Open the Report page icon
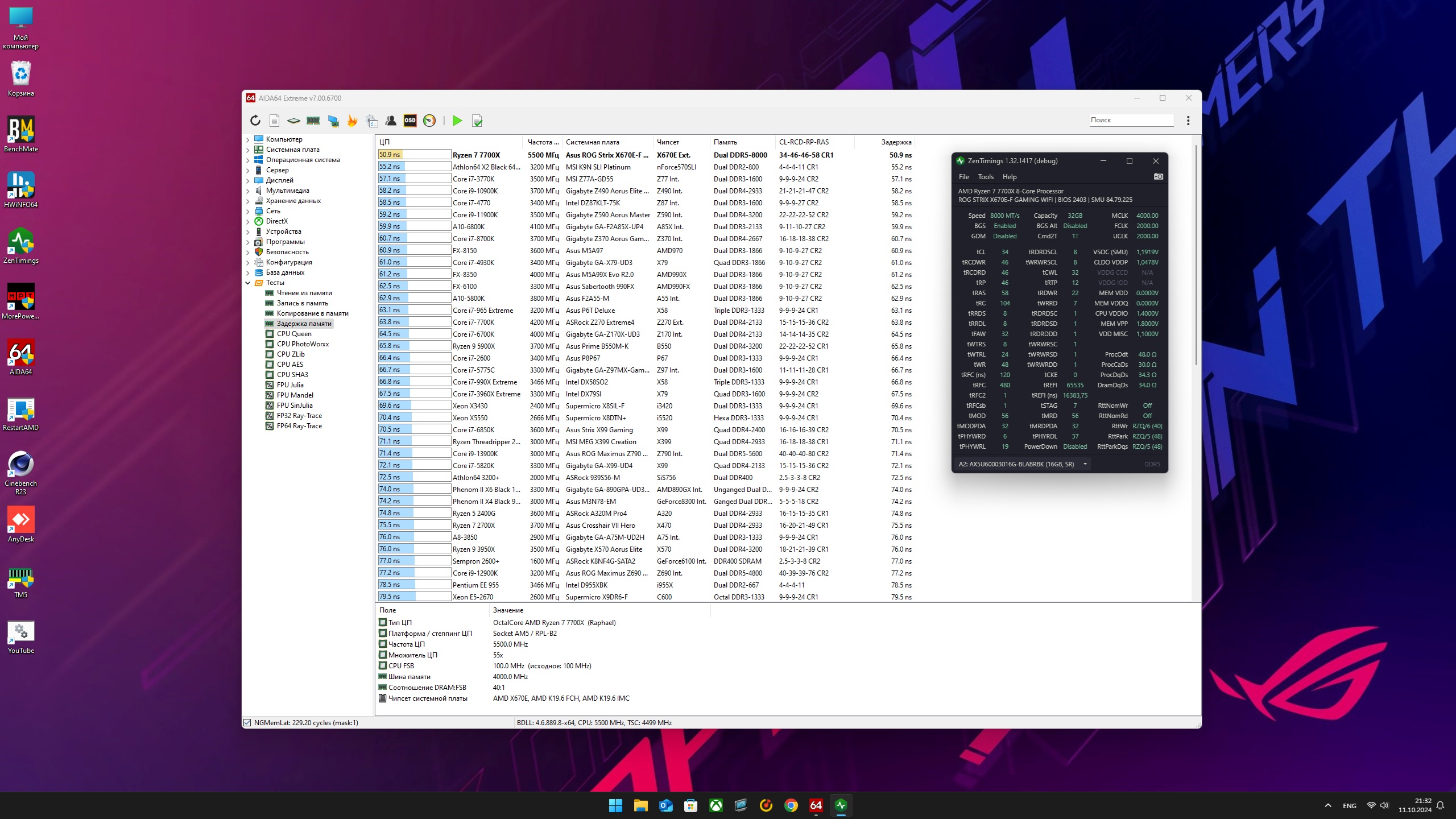This screenshot has height=819, width=1456. pos(274,121)
